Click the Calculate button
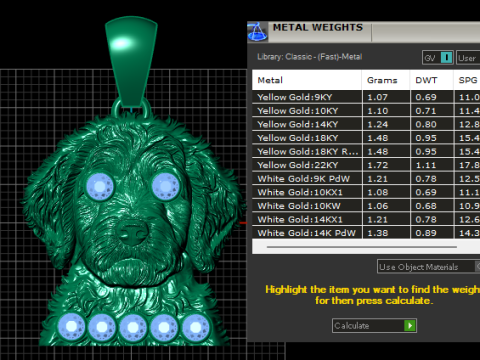480x360 pixels. (x=374, y=326)
